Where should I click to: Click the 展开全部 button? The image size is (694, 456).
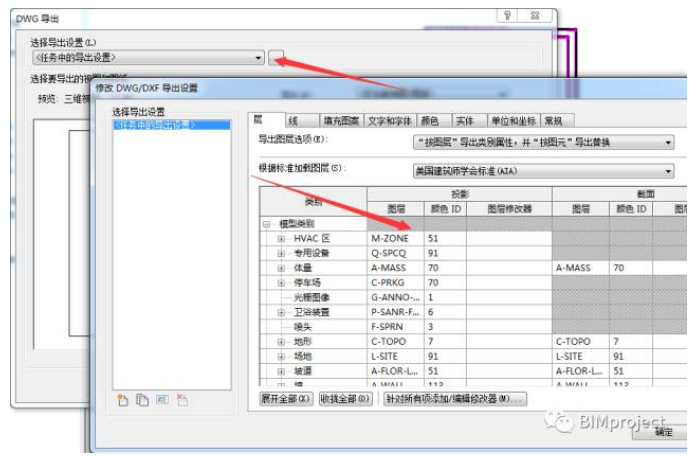point(286,399)
